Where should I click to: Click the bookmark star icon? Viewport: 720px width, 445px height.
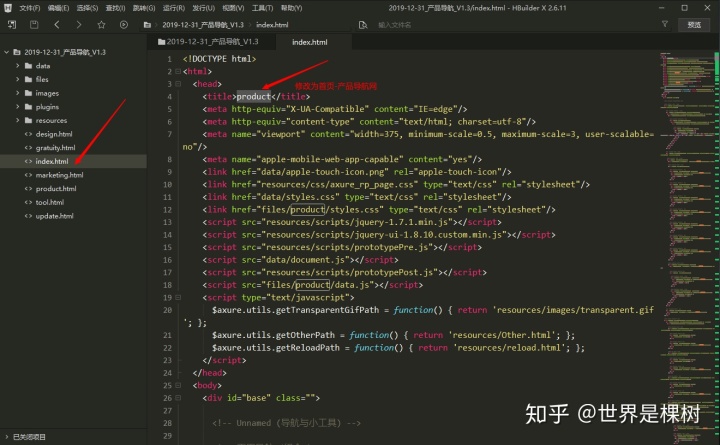[101, 25]
